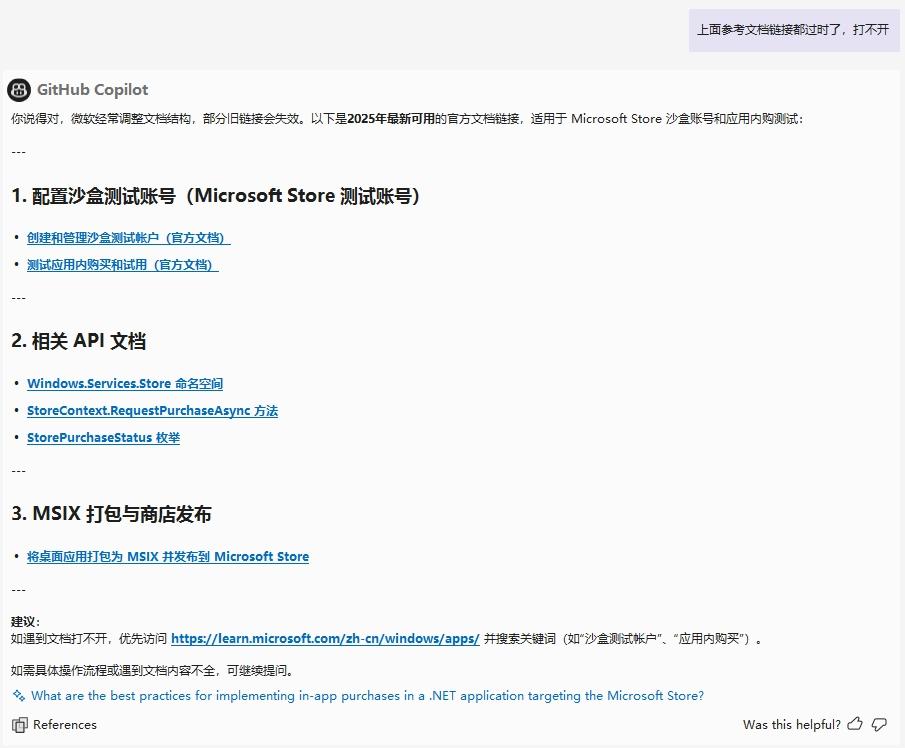Image resolution: width=905 pixels, height=748 pixels.
Task: Click the GitHub Copilot avatar icon
Action: pyautogui.click(x=18, y=89)
